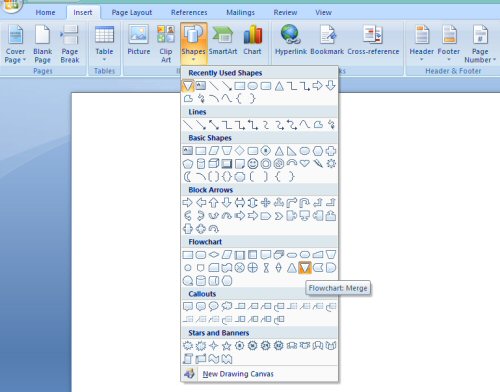Open the Page Layout tab
500x392 pixels.
pos(132,13)
